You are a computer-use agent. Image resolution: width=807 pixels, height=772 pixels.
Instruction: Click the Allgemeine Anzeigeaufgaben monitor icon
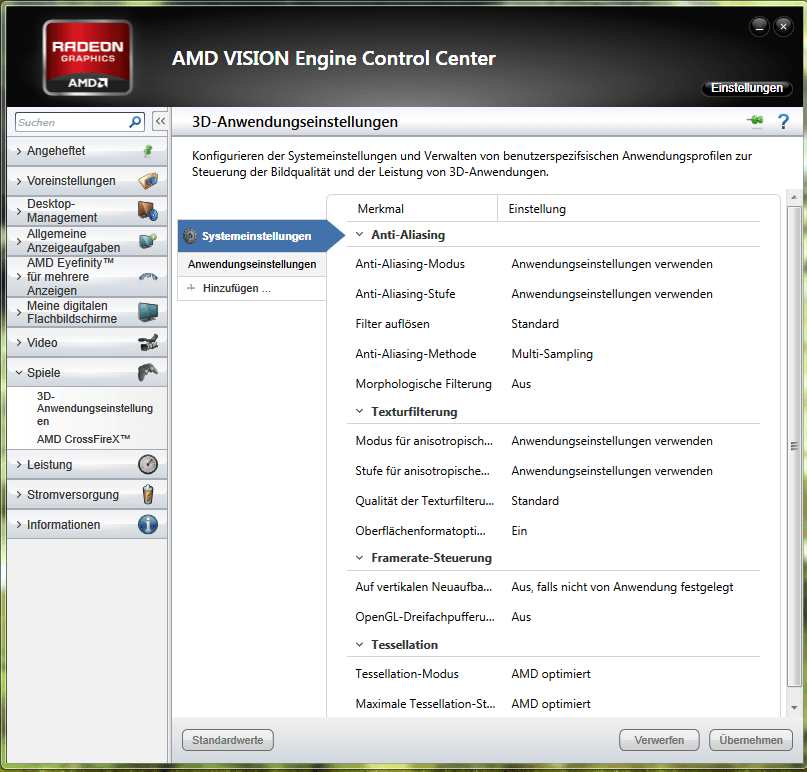pyautogui.click(x=148, y=240)
